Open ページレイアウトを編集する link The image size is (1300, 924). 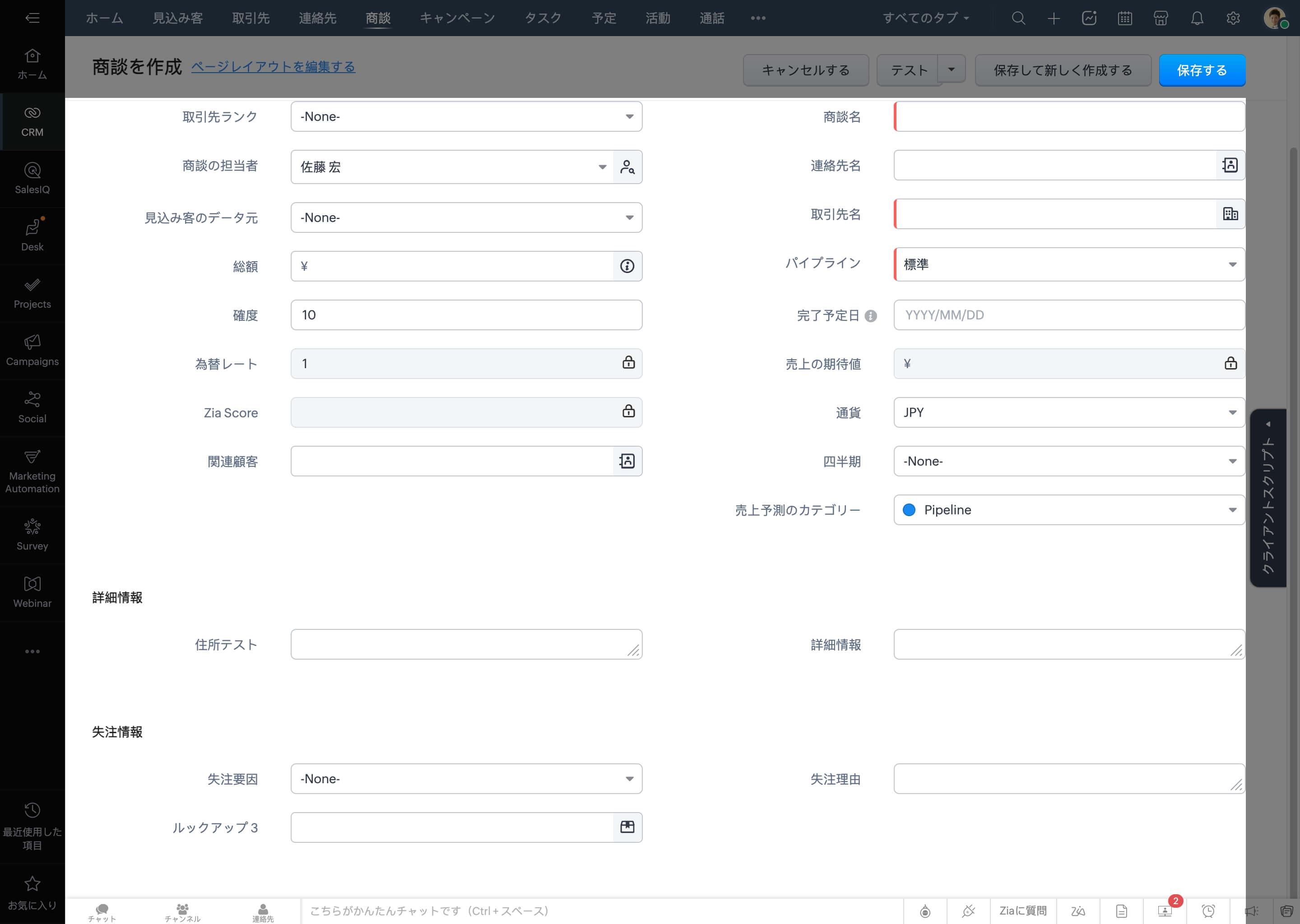pos(273,67)
